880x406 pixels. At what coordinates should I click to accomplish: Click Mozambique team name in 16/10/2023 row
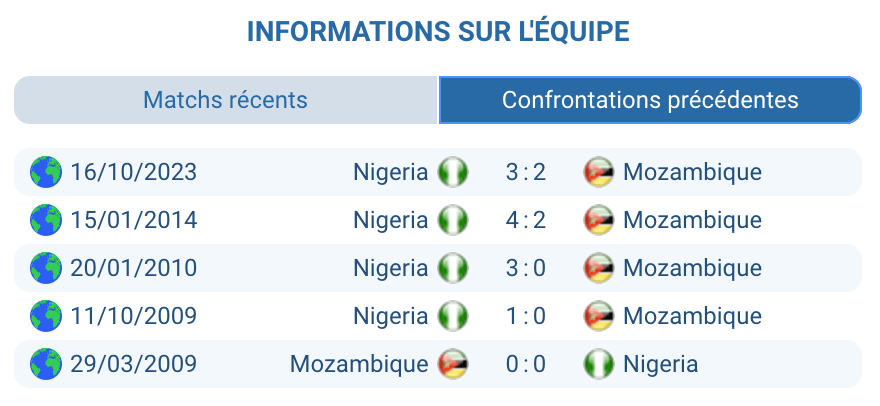(x=692, y=172)
